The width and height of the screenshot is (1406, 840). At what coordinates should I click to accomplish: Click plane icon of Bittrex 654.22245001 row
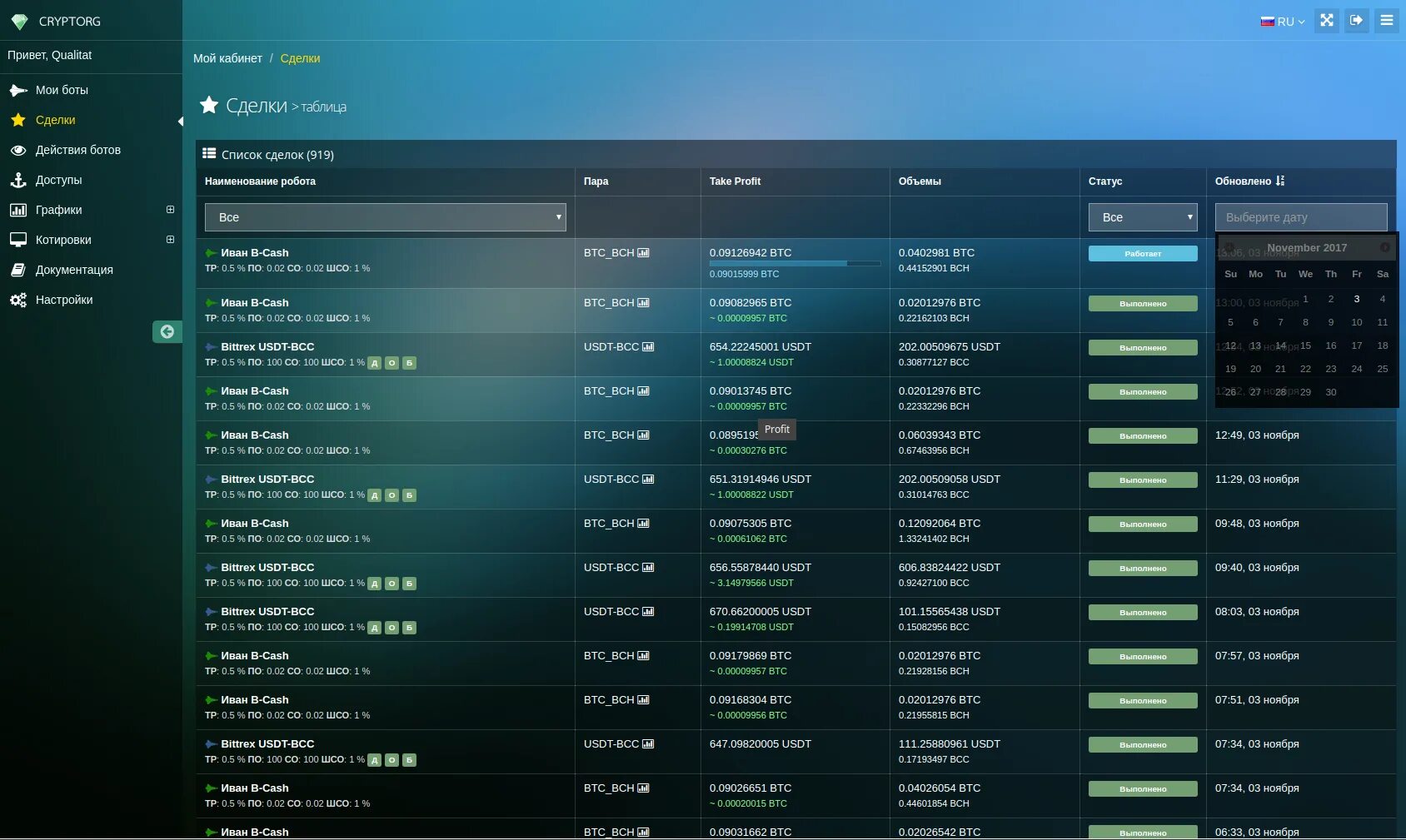(x=212, y=347)
